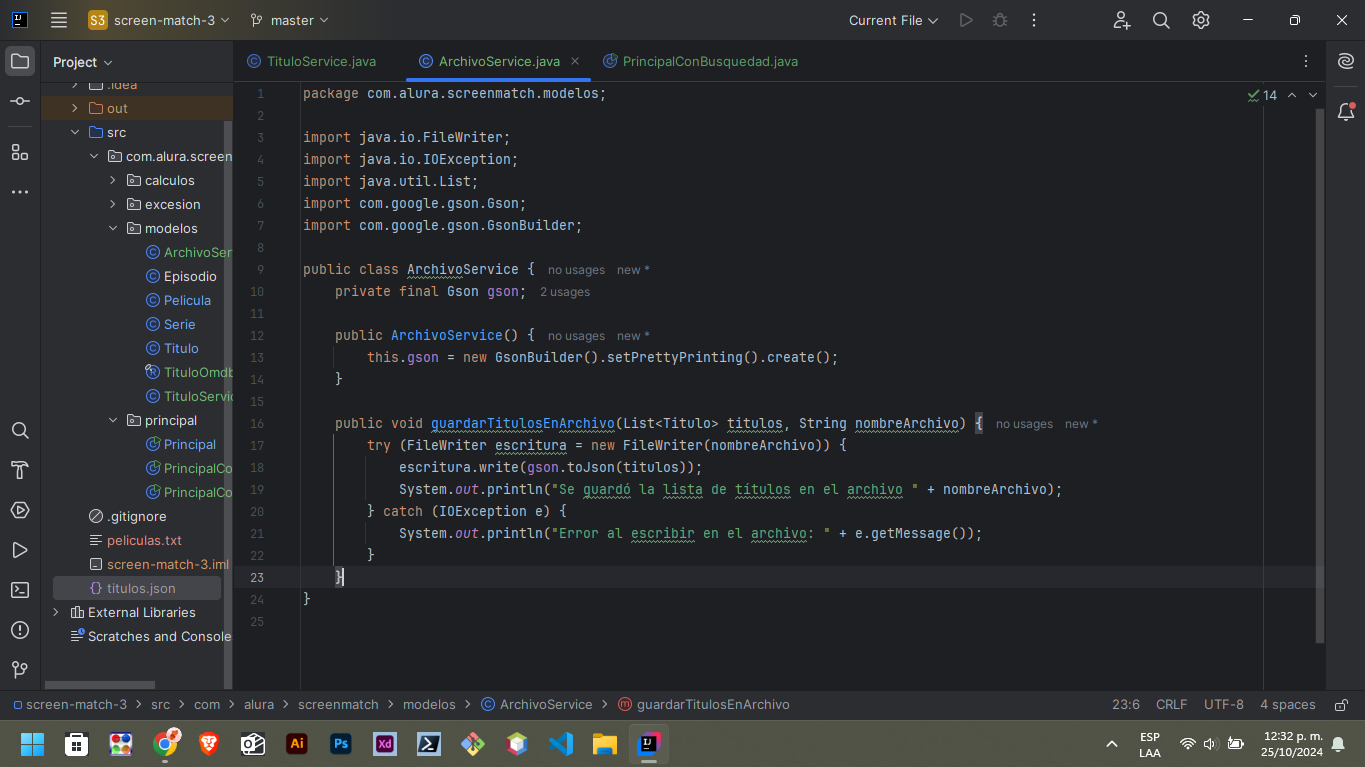Open the main hamburger menu
The height and width of the screenshot is (767, 1365).
click(59, 20)
